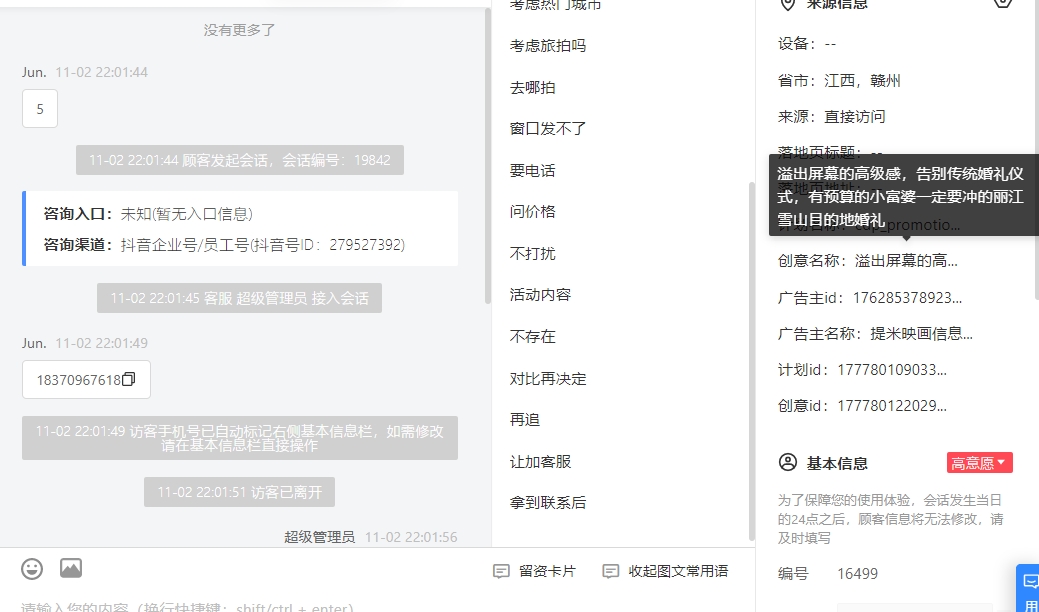Click the 基本信息 person icon
Screen dimensions: 1039x612
[788, 462]
